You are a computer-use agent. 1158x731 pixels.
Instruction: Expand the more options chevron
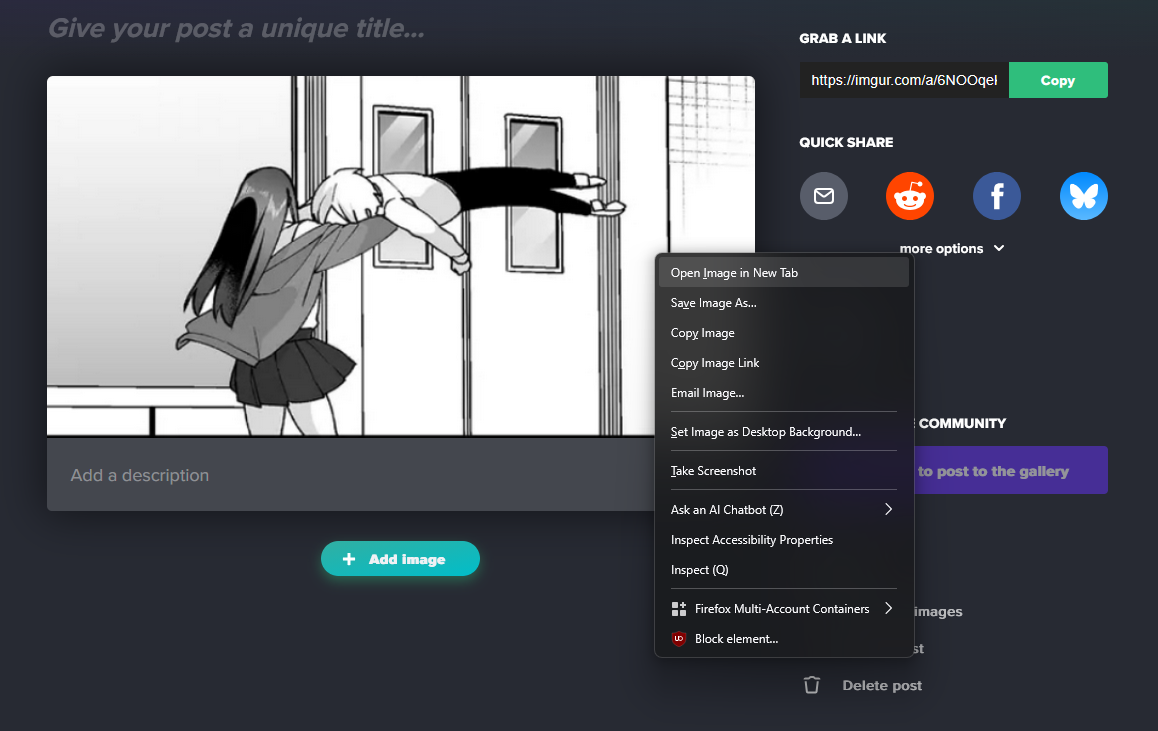(x=998, y=249)
